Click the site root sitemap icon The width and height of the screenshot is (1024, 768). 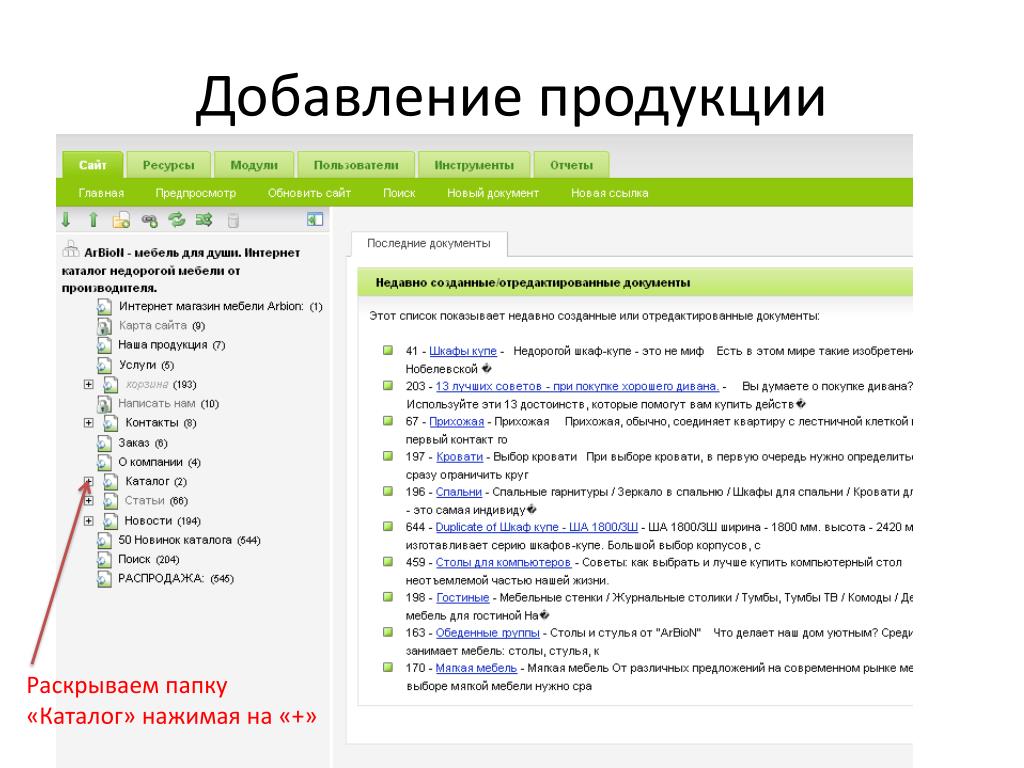tap(71, 249)
